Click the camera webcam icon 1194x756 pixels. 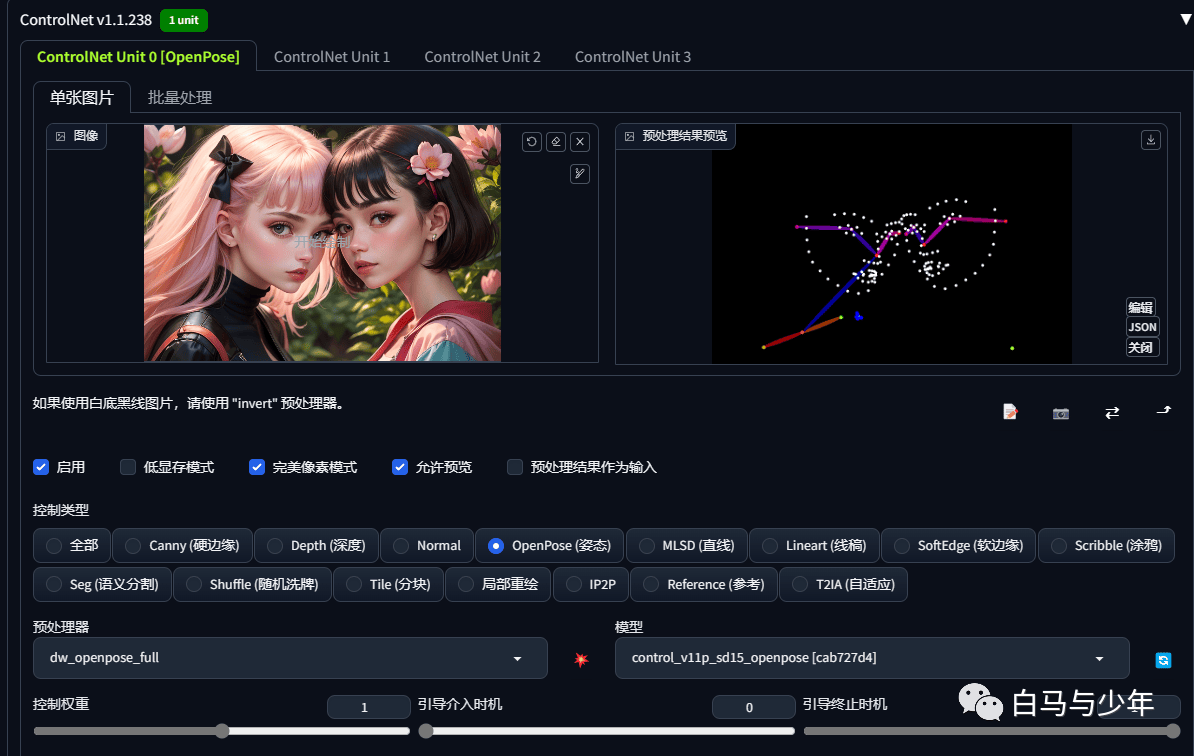1061,413
